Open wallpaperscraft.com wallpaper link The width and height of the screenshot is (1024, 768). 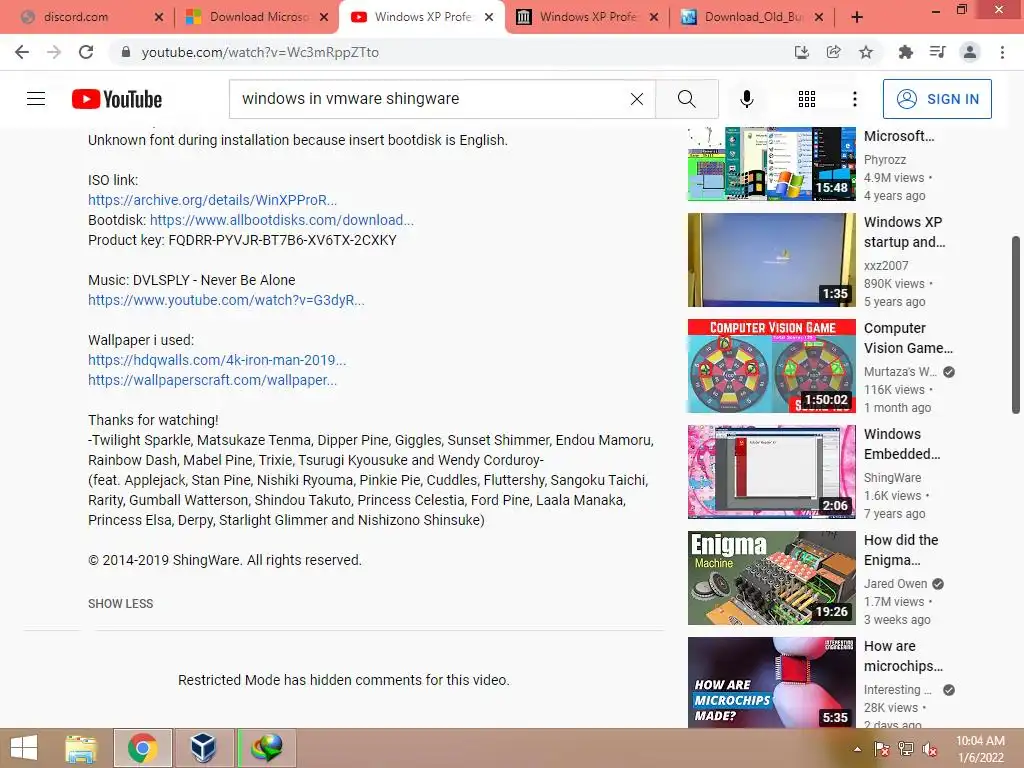pos(212,380)
